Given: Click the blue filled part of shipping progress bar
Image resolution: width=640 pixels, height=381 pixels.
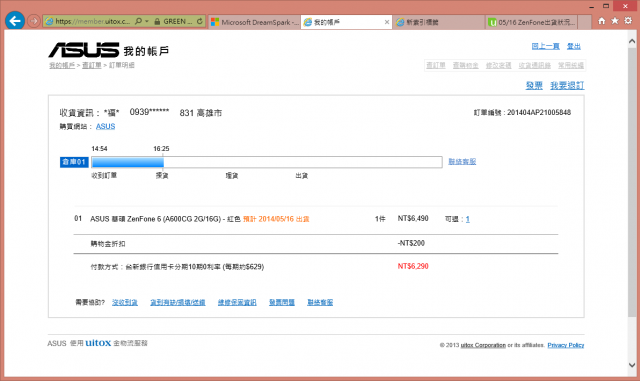Looking at the screenshot, I should [128, 162].
